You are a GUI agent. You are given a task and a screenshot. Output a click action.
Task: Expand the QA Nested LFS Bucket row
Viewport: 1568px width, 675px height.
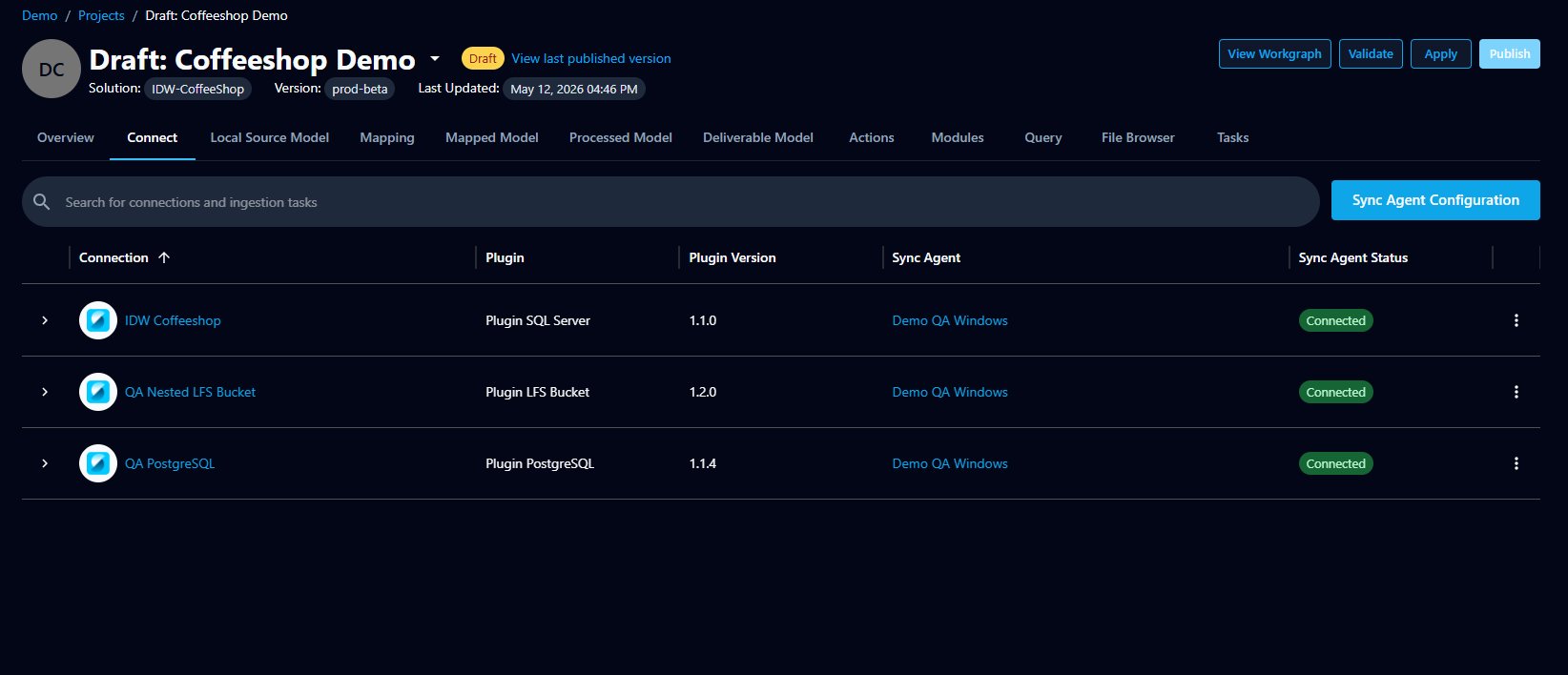(x=45, y=392)
